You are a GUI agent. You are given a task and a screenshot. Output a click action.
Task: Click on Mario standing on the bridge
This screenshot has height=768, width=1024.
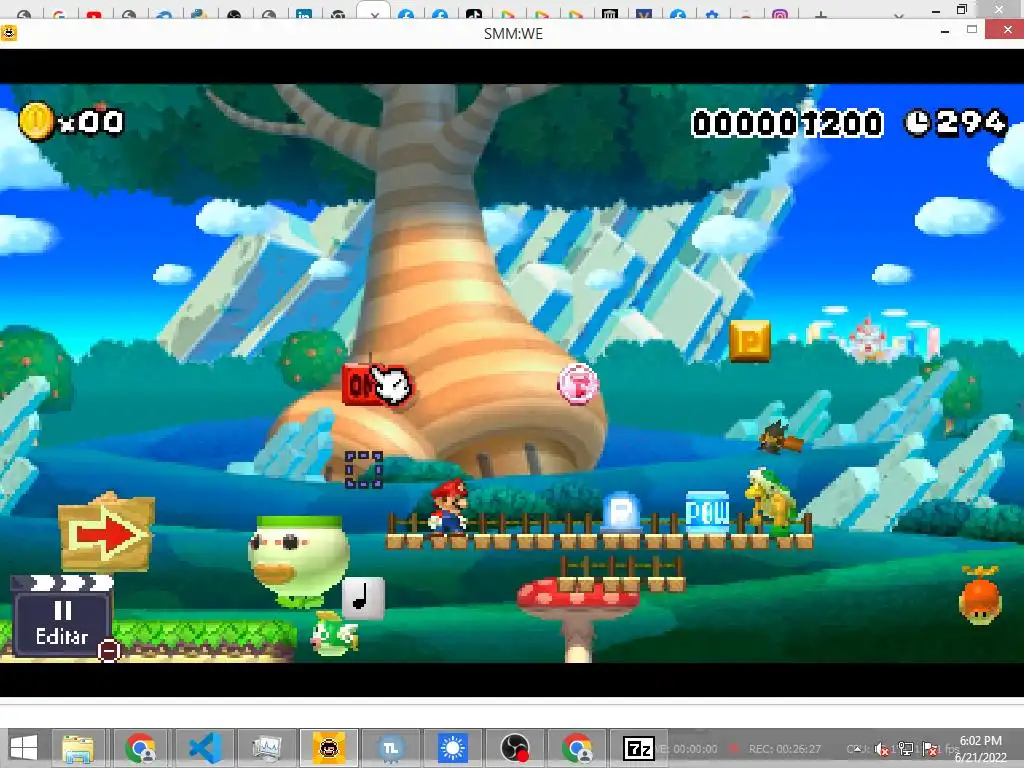(449, 506)
